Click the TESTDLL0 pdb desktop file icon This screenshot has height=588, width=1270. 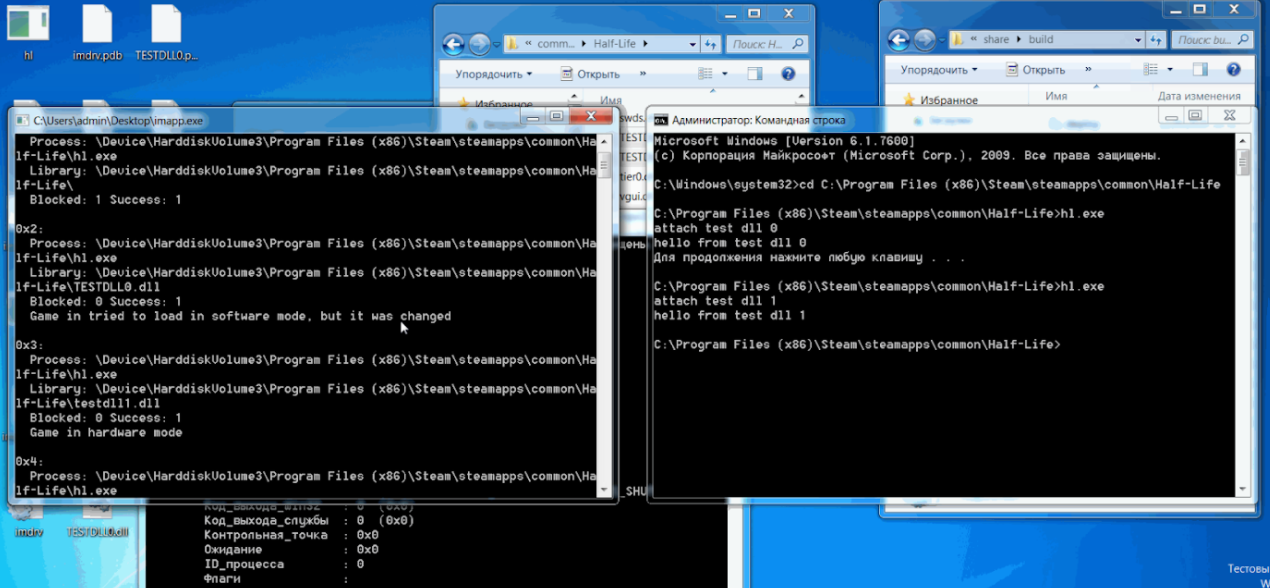[166, 30]
